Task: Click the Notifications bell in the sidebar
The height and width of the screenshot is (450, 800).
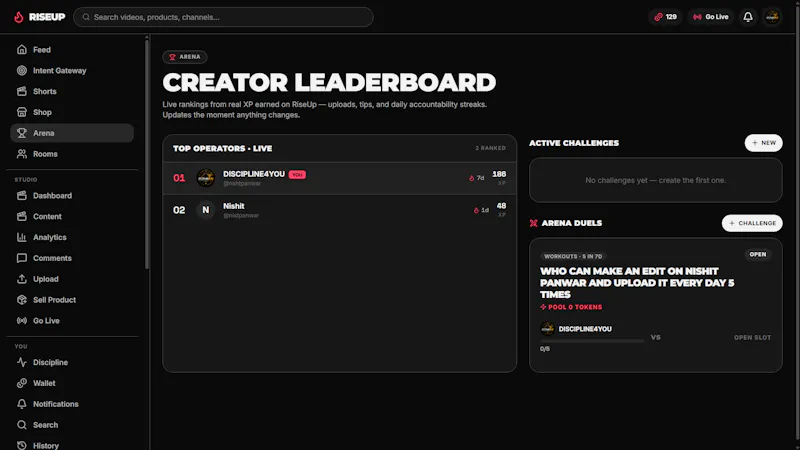Action: [21, 404]
